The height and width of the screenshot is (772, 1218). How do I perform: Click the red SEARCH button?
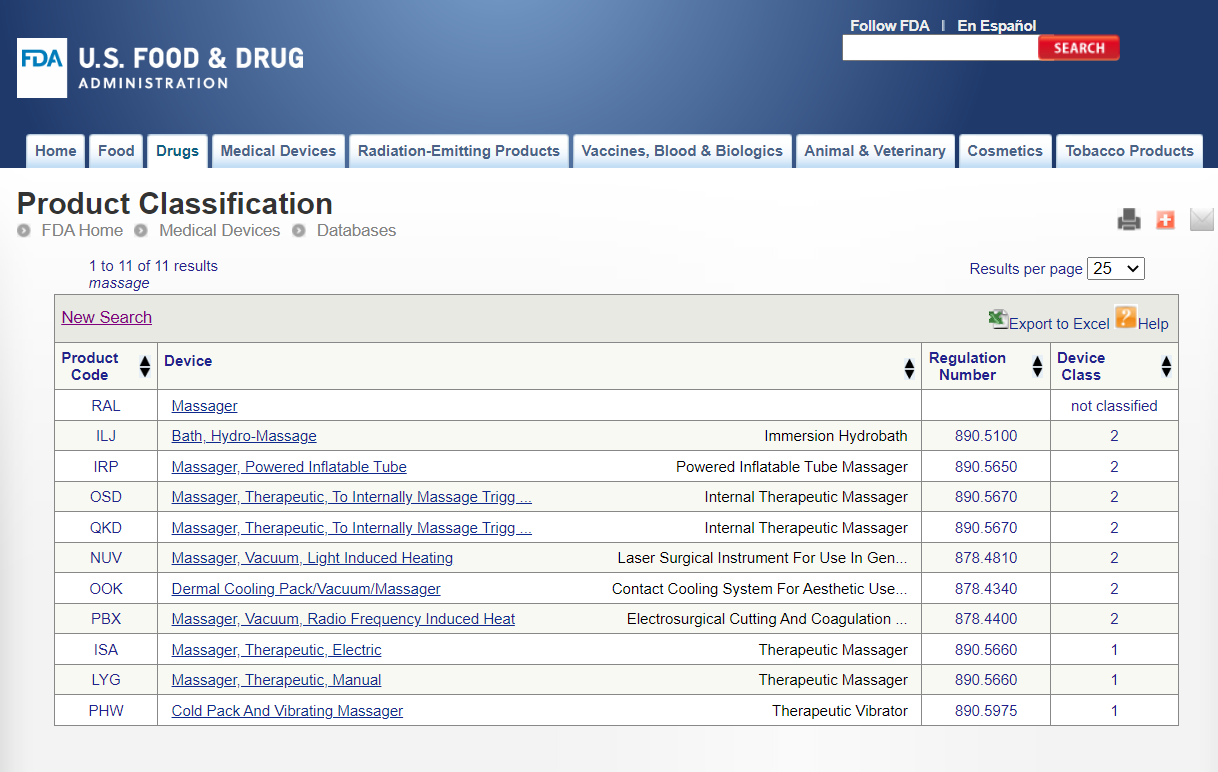click(1079, 48)
